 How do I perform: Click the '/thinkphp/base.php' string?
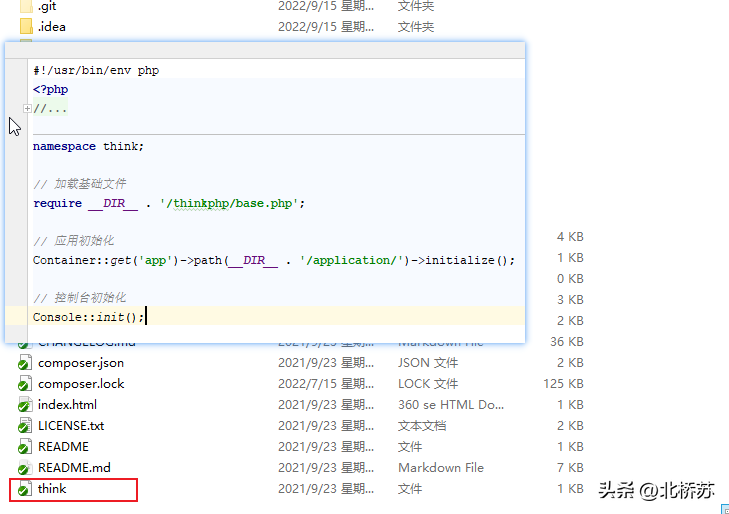[229, 203]
